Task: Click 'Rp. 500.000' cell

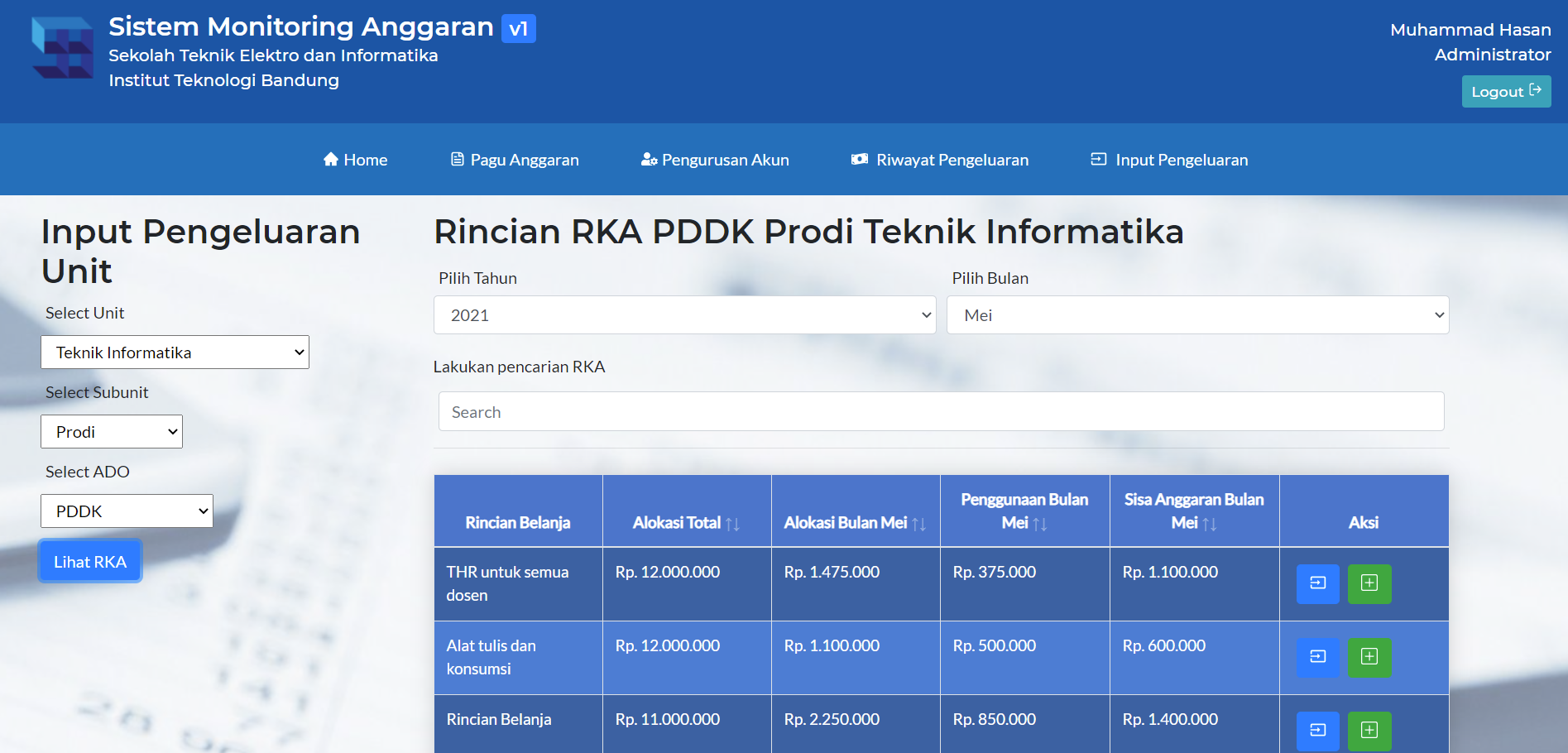Action: 1024,657
